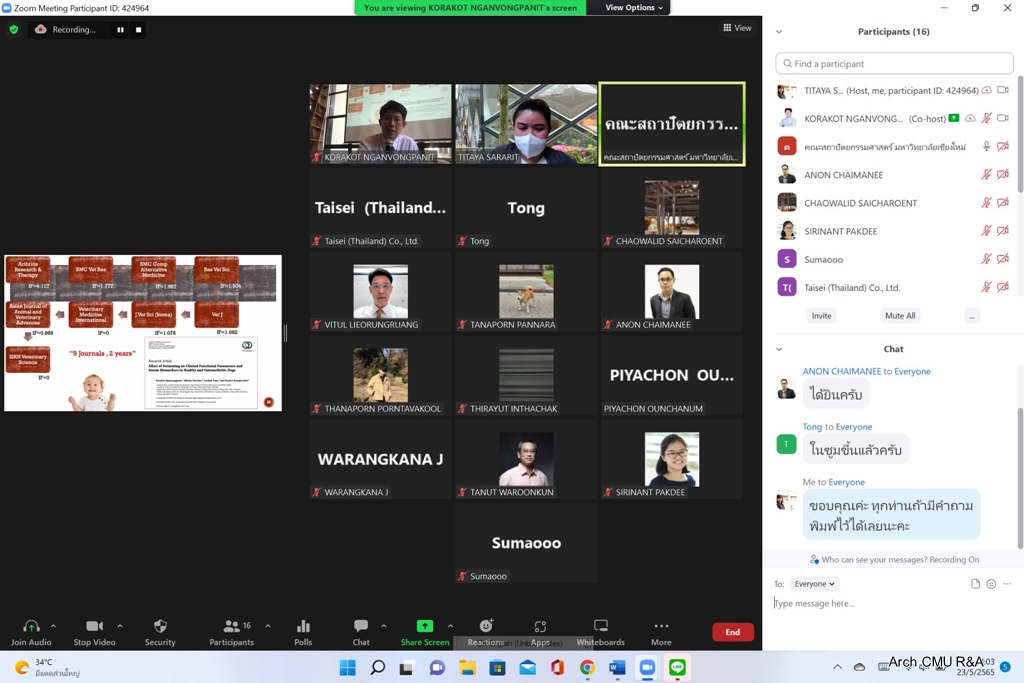This screenshot has width=1024, height=683.
Task: Open Chat from the meeting toolbar
Action: pos(360,633)
